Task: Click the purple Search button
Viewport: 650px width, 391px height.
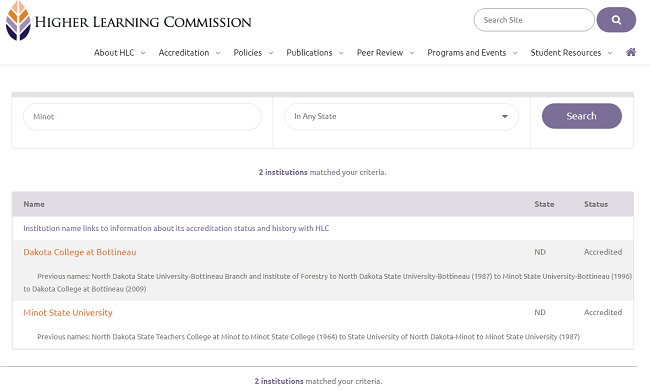Action: [x=582, y=116]
